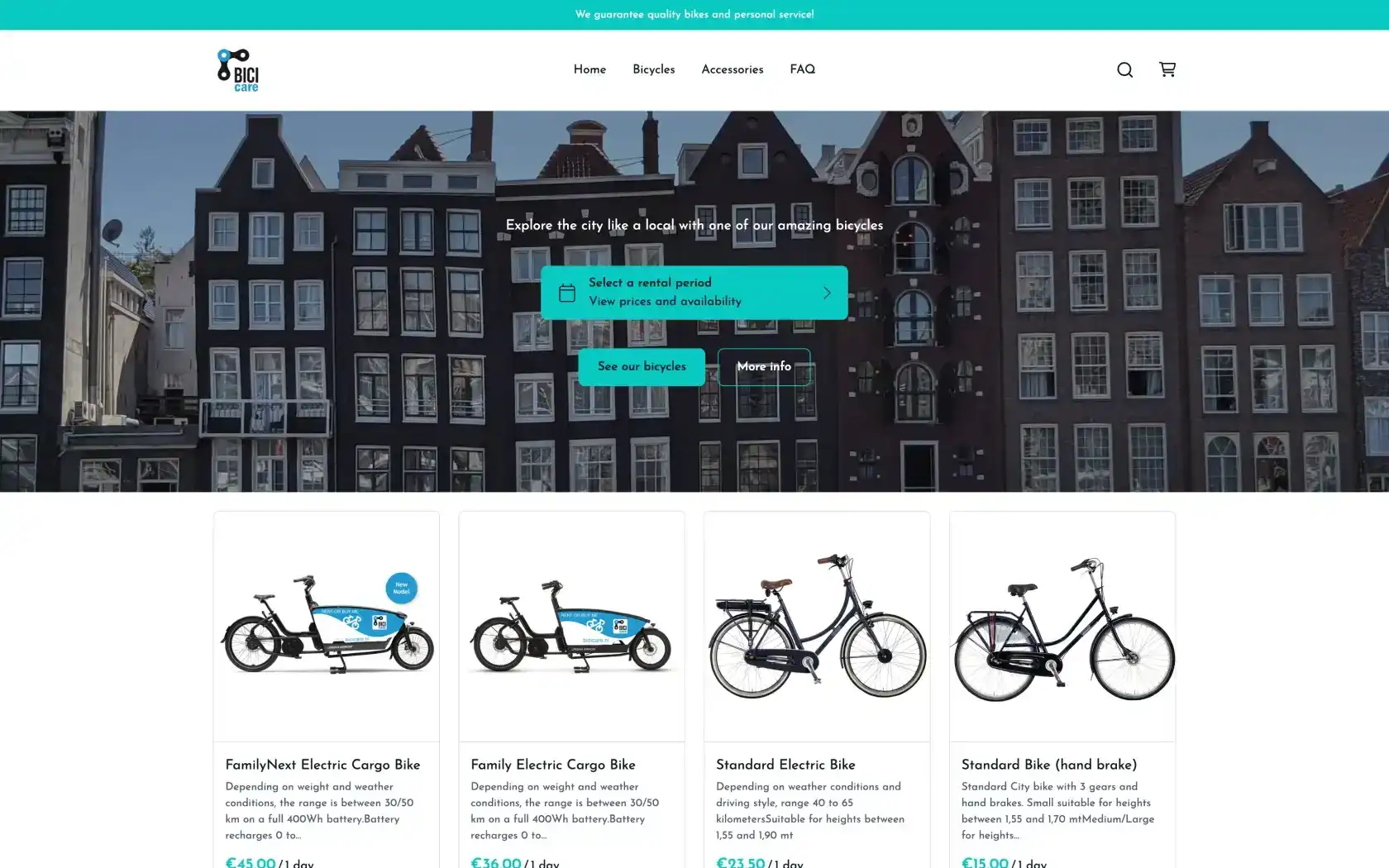Open the search

coord(1124,69)
